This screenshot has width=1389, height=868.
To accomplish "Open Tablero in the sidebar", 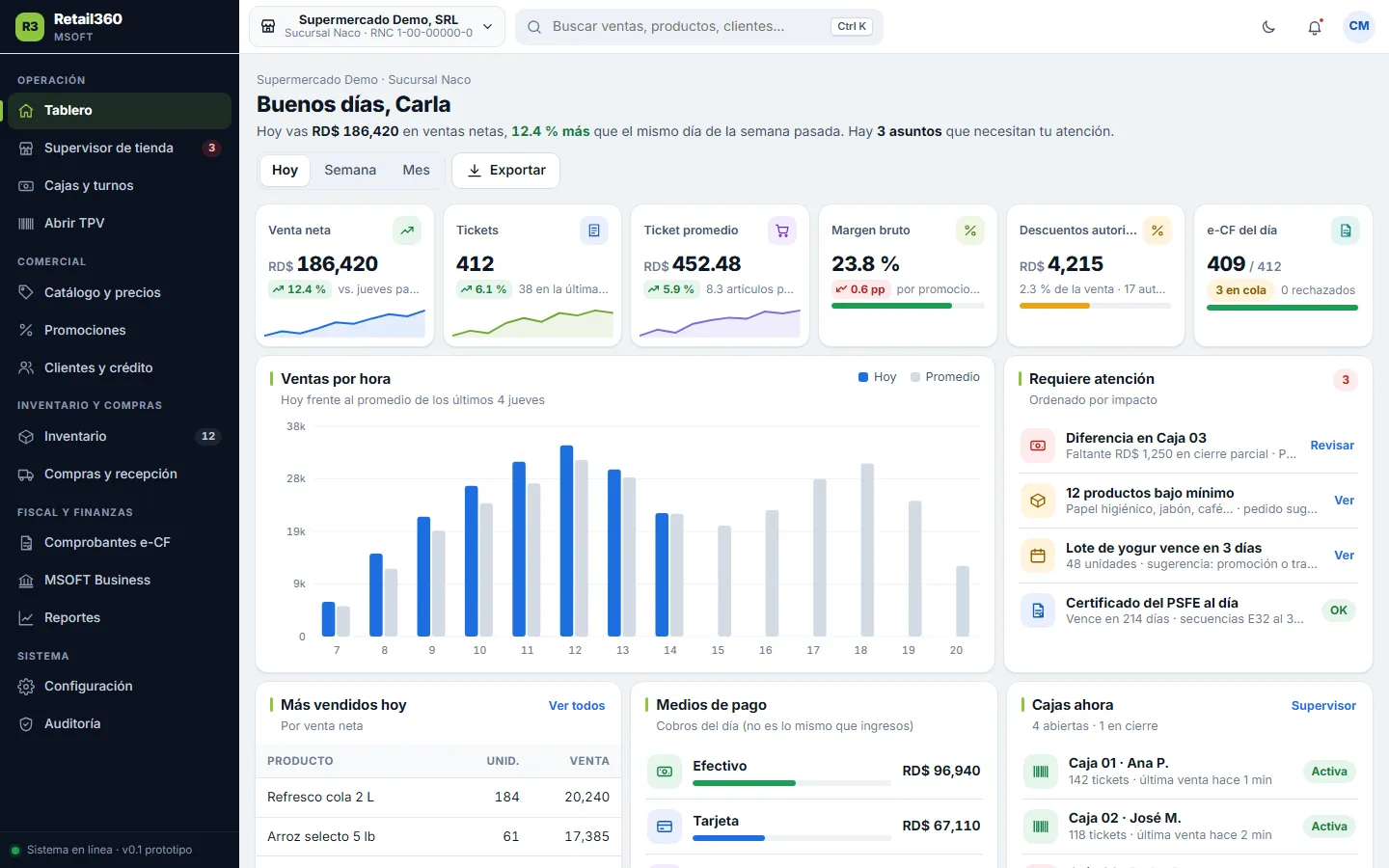I will pos(120,111).
